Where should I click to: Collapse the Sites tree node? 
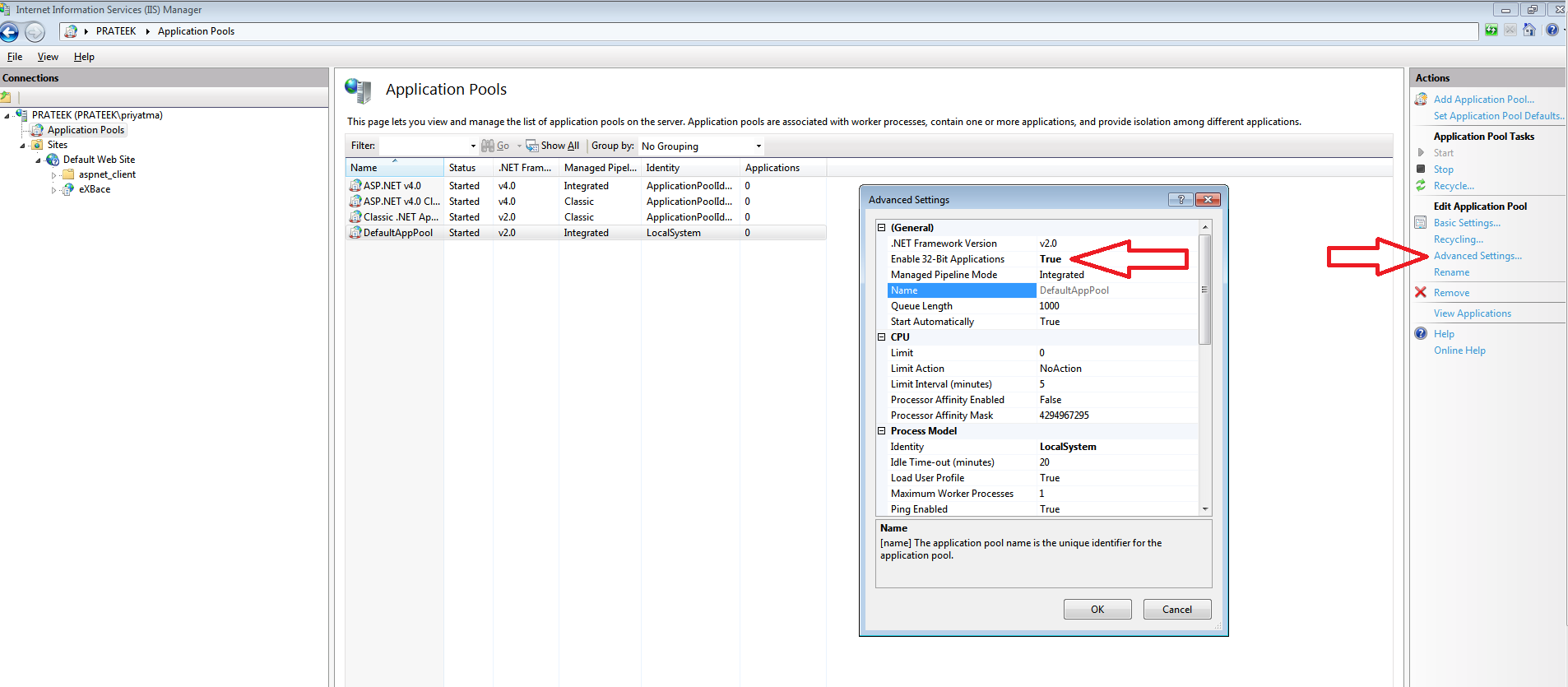coord(23,146)
